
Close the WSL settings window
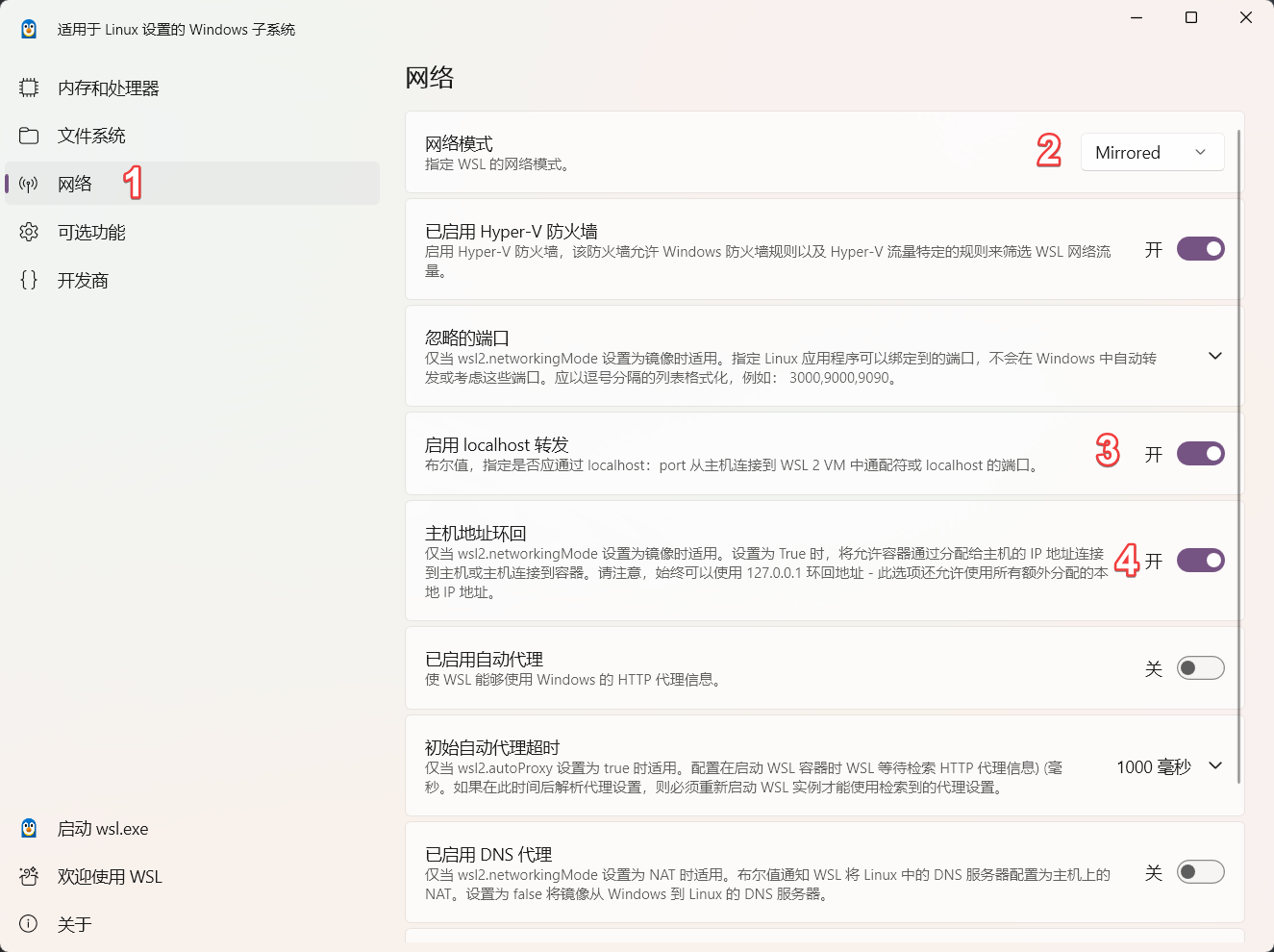pyautogui.click(x=1246, y=17)
